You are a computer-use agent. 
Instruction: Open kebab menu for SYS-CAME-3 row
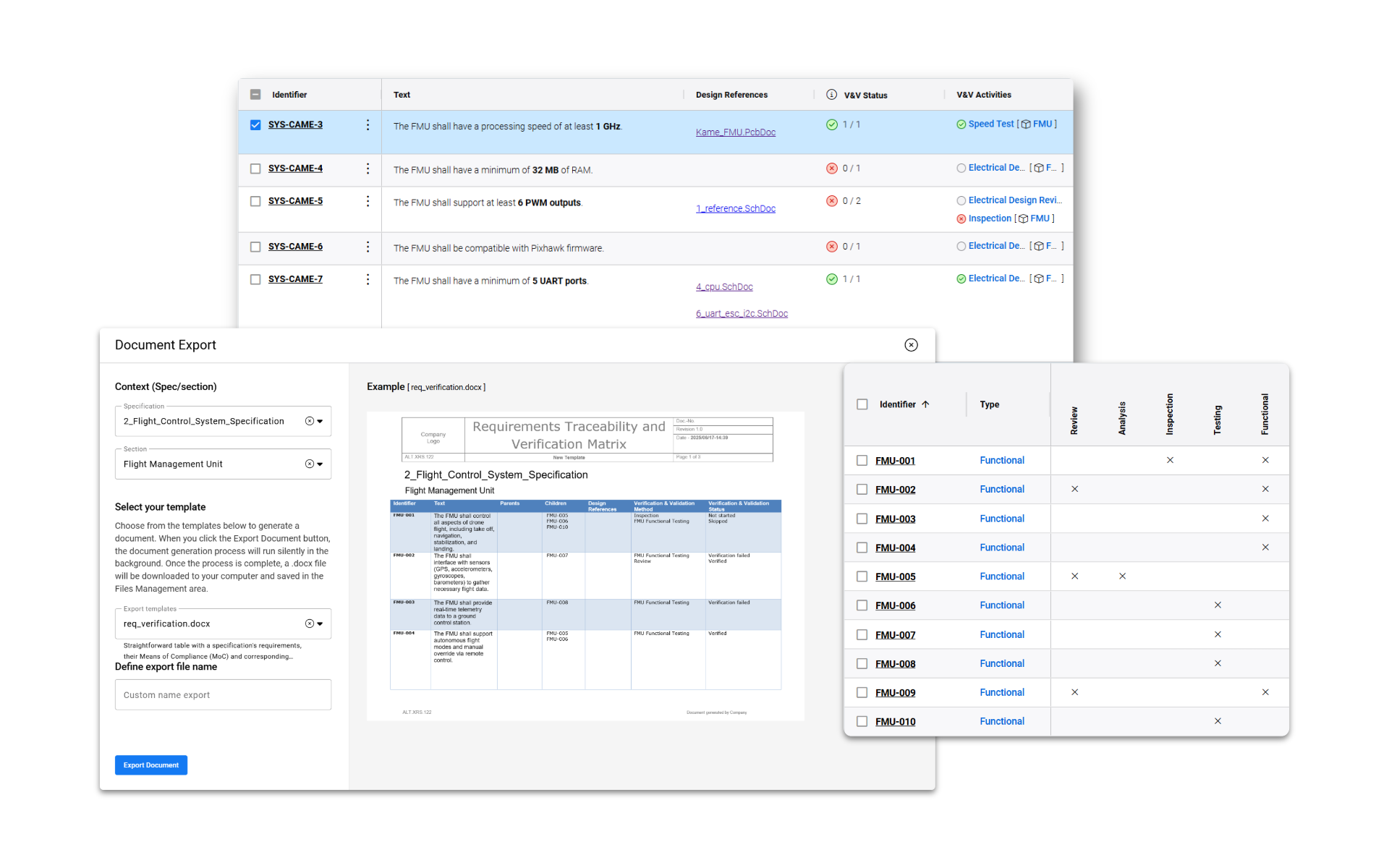[368, 125]
